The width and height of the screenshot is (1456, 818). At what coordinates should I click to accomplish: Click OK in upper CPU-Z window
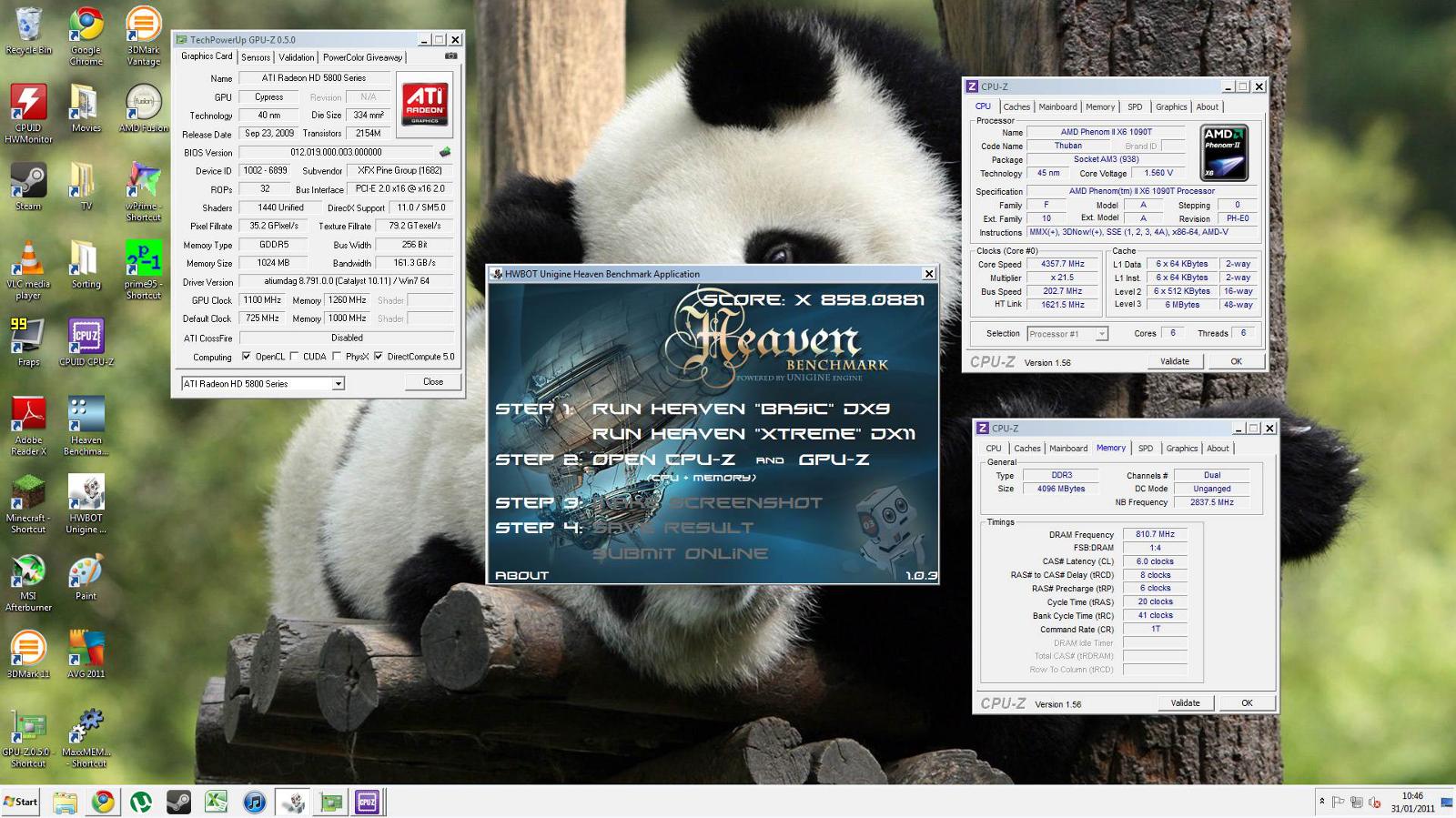[1236, 361]
